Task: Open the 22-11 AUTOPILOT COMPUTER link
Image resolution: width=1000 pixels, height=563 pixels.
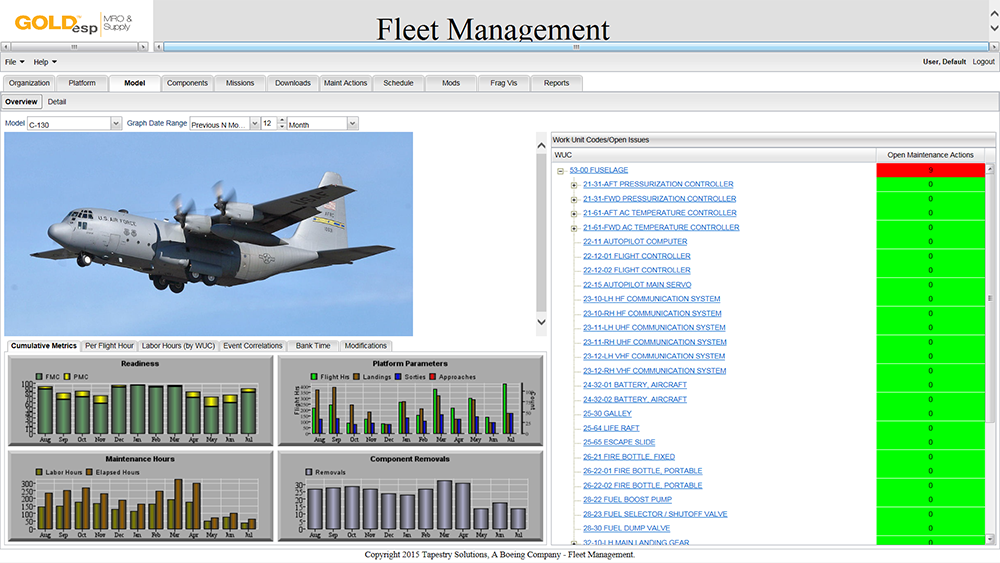Action: [x=635, y=242]
